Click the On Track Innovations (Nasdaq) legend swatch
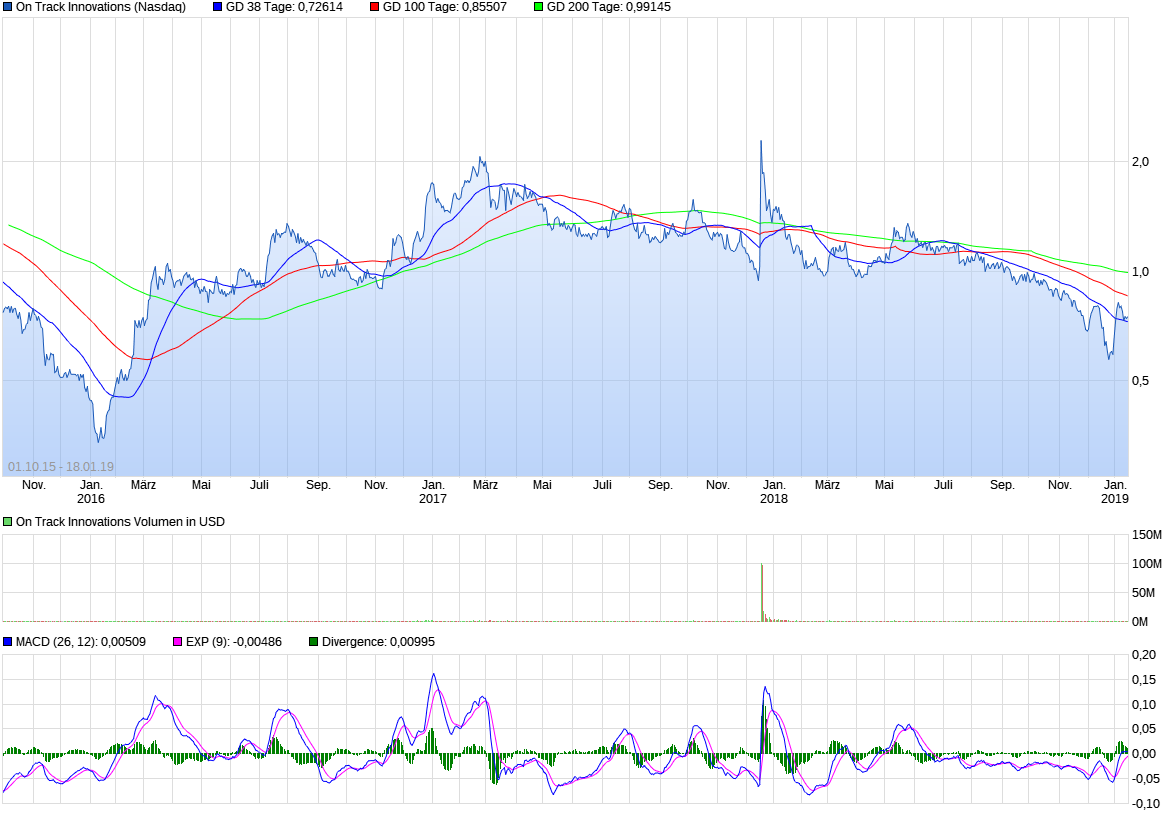 coord(7,7)
